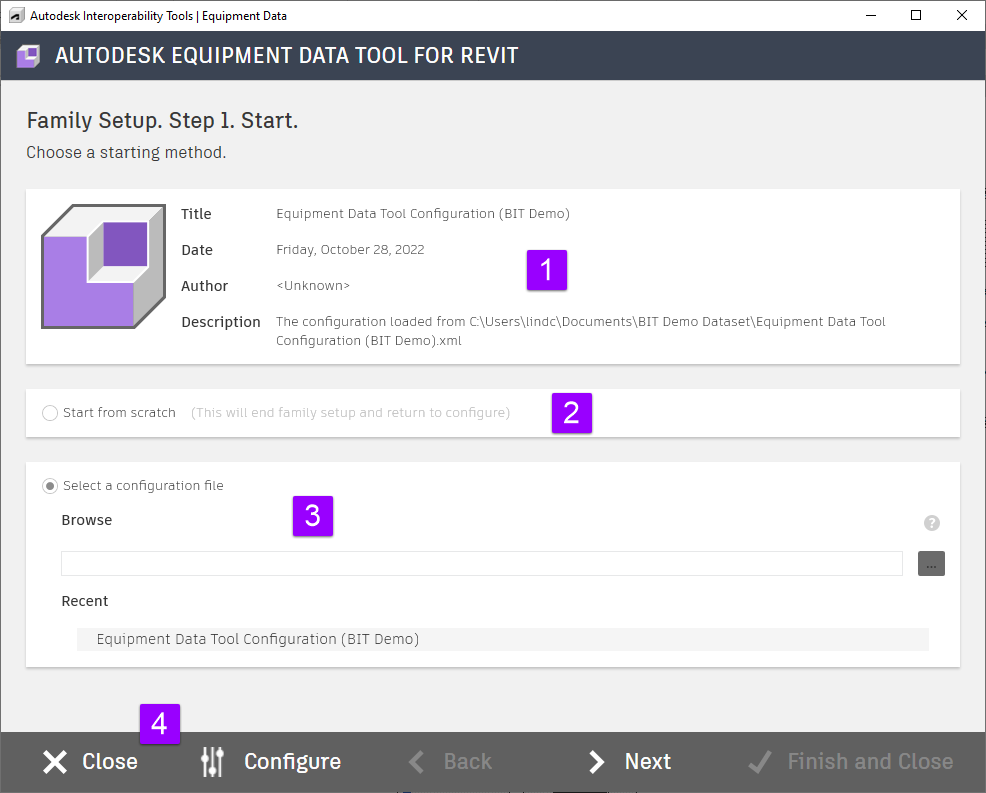Click the configuration description path text

point(580,331)
